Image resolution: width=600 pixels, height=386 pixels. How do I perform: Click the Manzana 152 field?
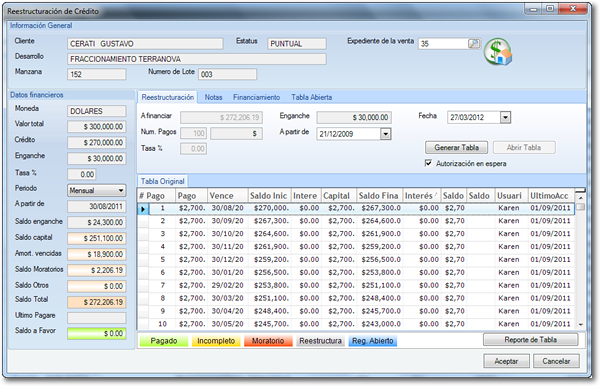coord(97,74)
